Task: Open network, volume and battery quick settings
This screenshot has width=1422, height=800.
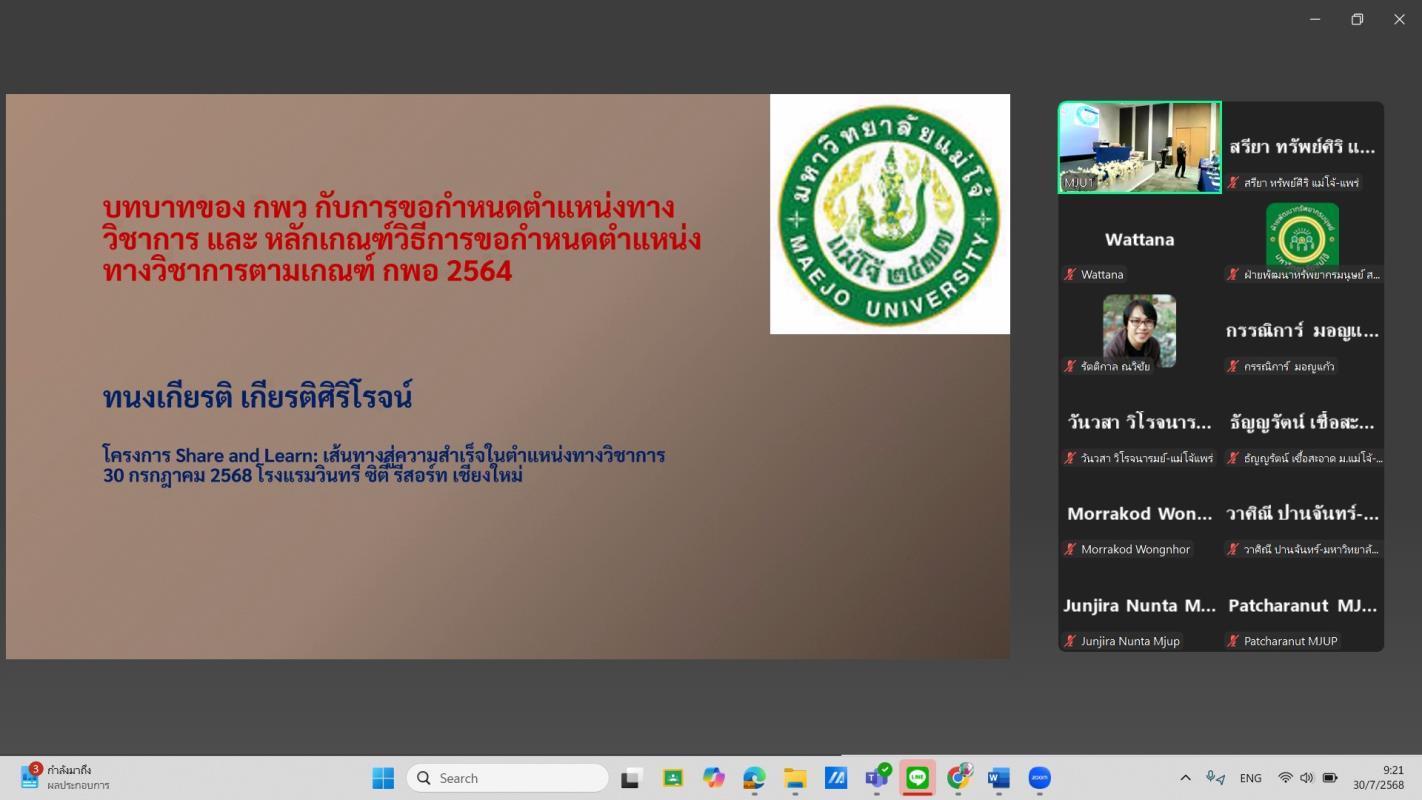Action: (1307, 778)
